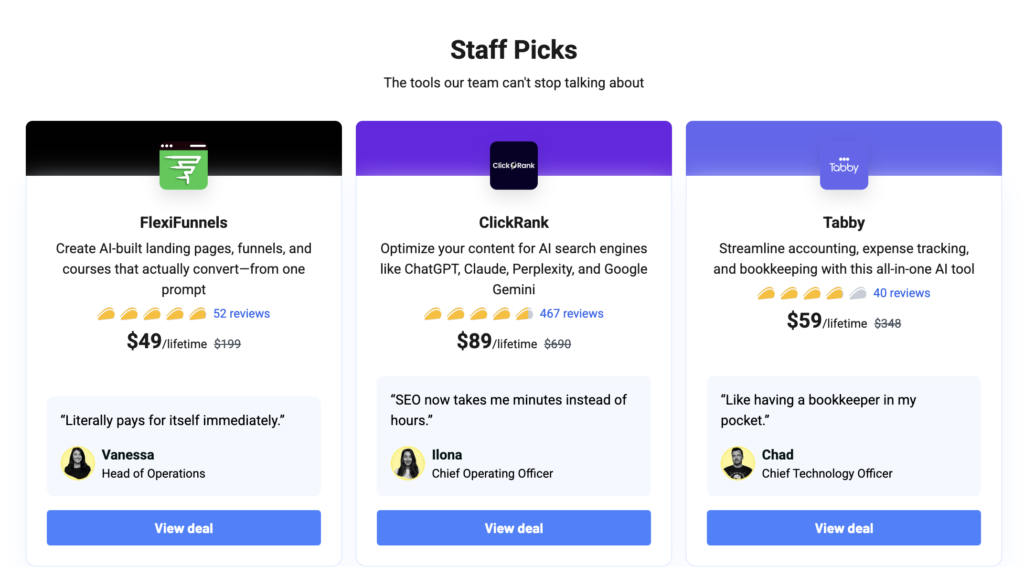Click Vanessa's avatar photo
Image resolution: width=1024 pixels, height=577 pixels.
(78, 463)
